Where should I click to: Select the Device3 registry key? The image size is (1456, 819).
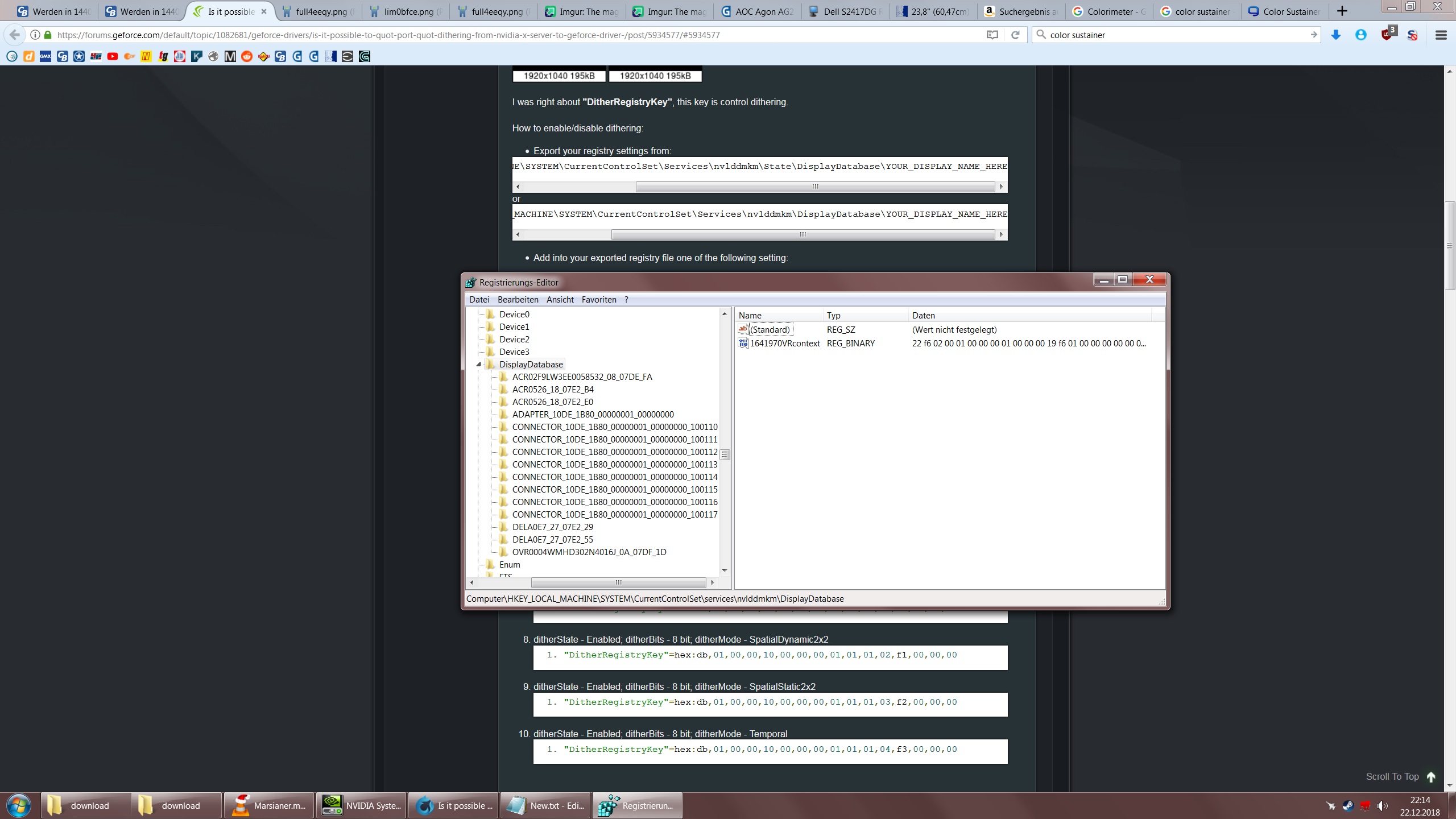pyautogui.click(x=514, y=352)
